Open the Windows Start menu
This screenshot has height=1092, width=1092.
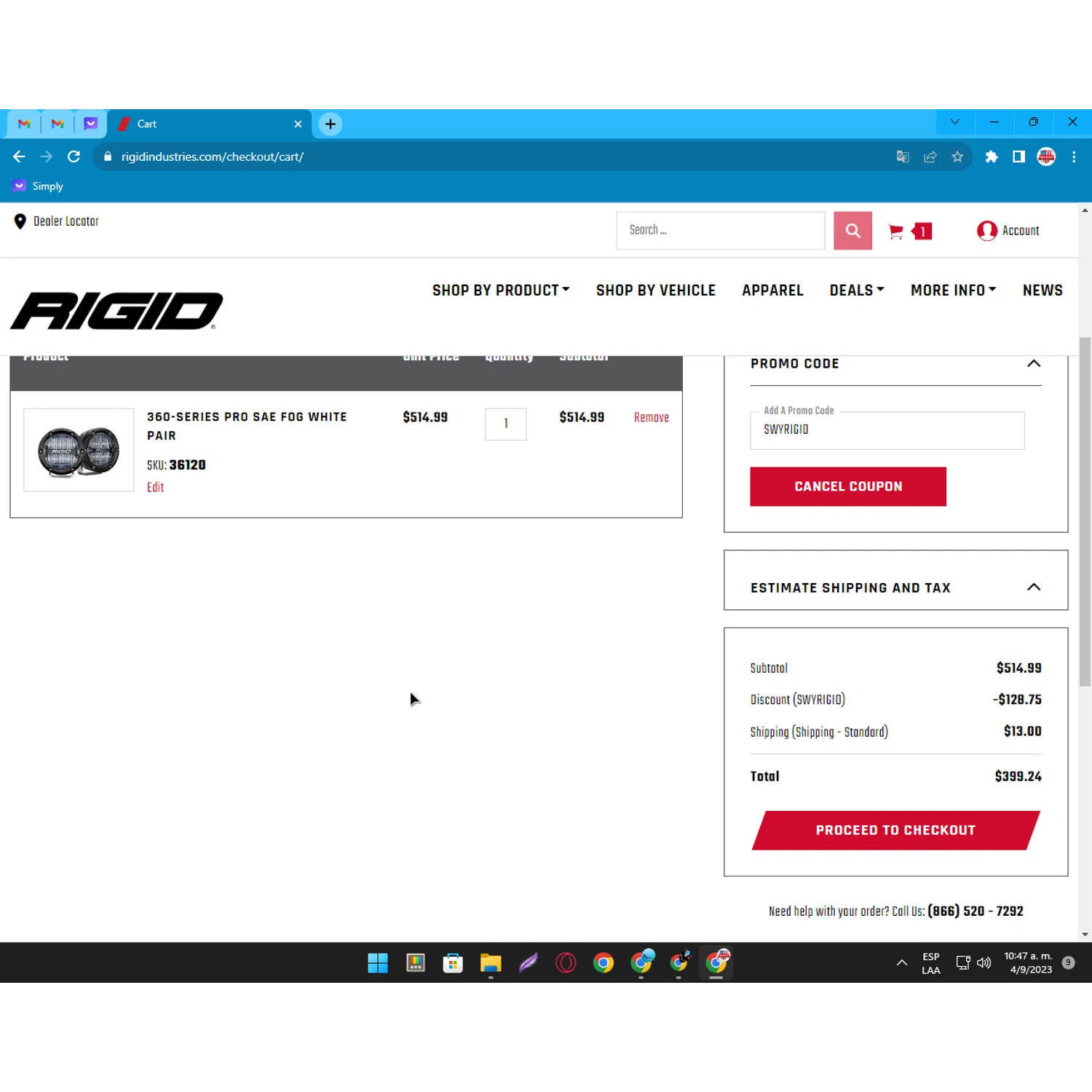click(x=378, y=962)
